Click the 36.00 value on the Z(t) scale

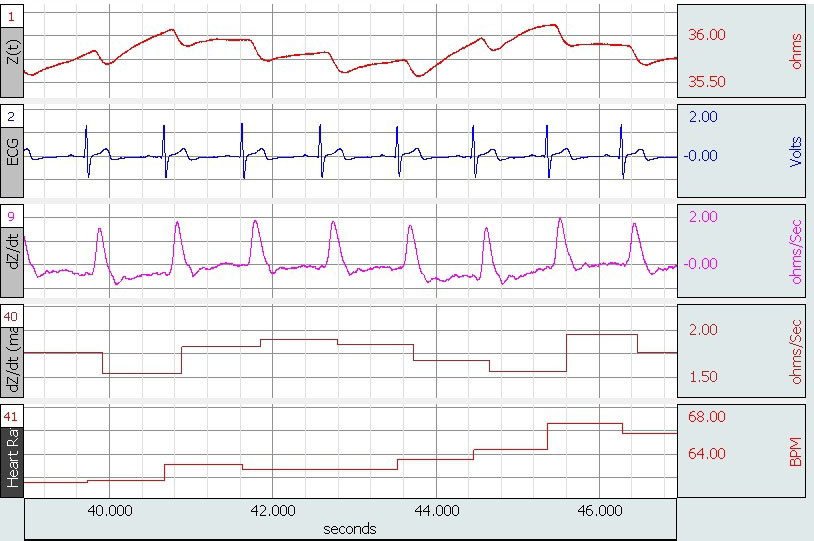[707, 34]
